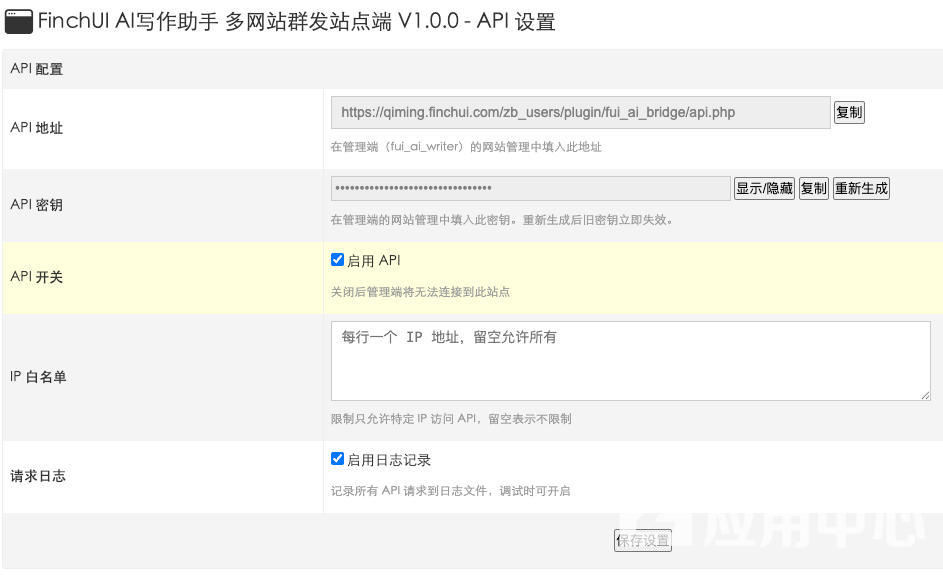
Task: Copy the API 地址 with its 复制 button
Action: (x=848, y=113)
